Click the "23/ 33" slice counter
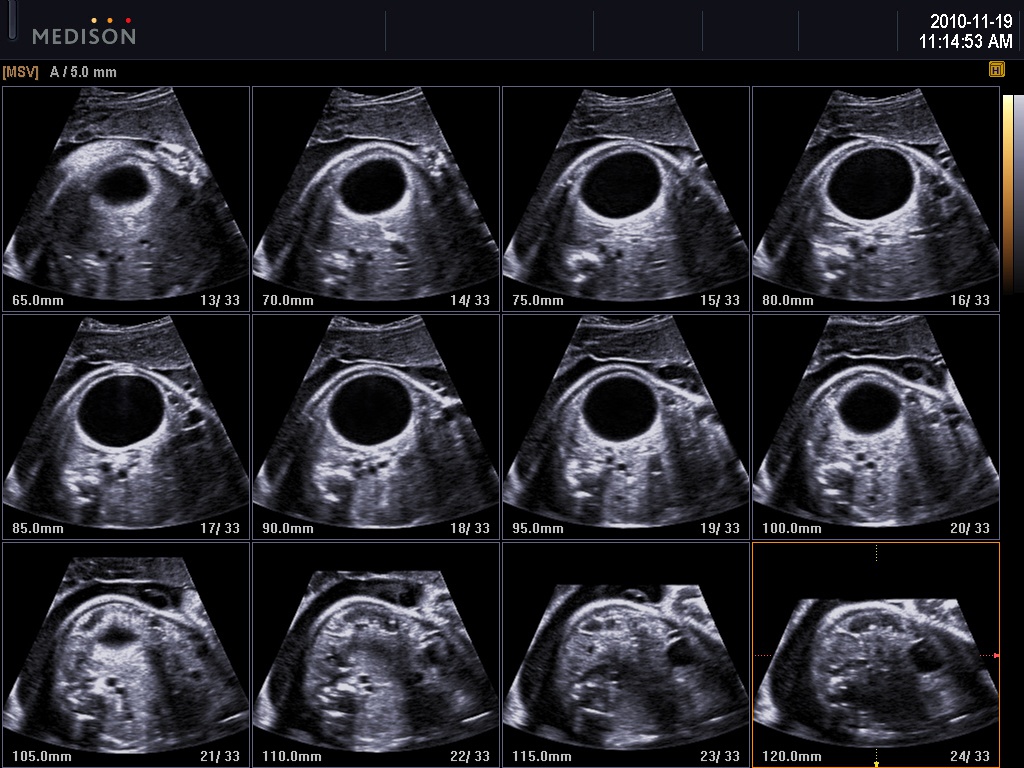The height and width of the screenshot is (768, 1024). [720, 756]
